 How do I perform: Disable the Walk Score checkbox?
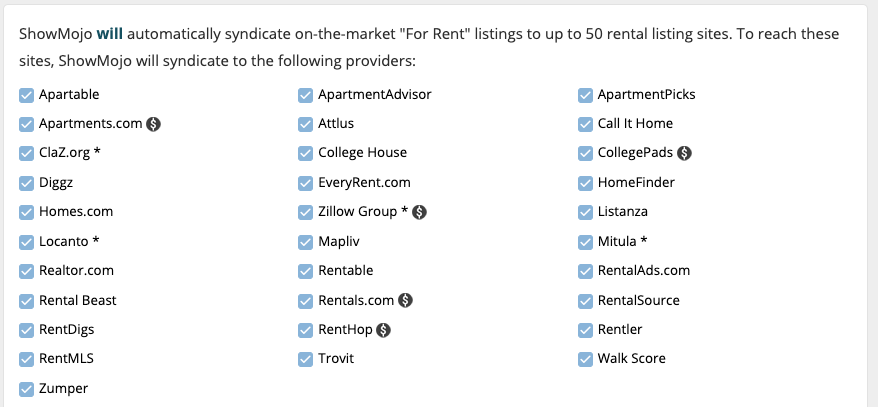[x=585, y=358]
